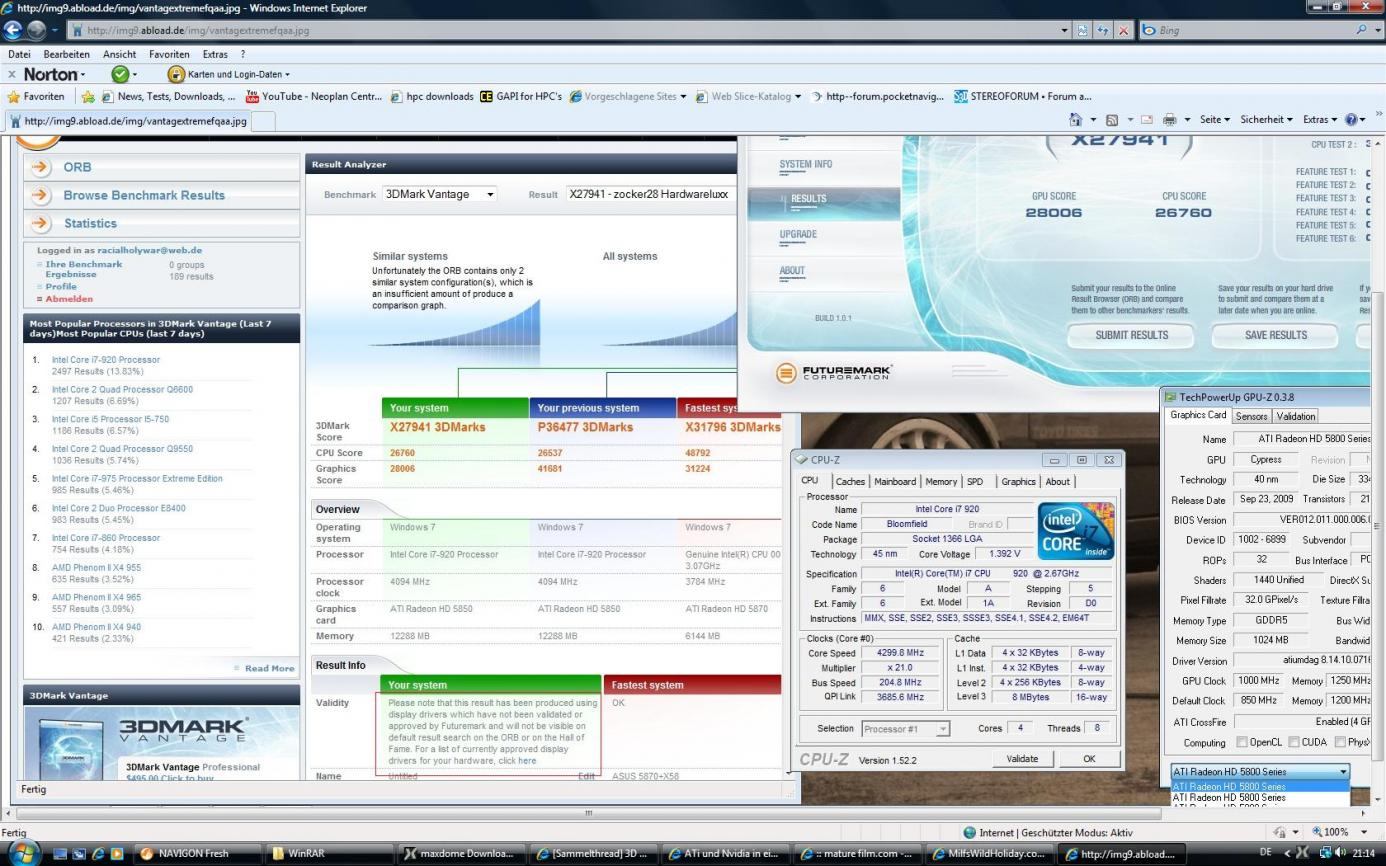Click the SYSTEM INFO item in 3DMark Vantage
This screenshot has height=866, width=1386.
tap(805, 164)
